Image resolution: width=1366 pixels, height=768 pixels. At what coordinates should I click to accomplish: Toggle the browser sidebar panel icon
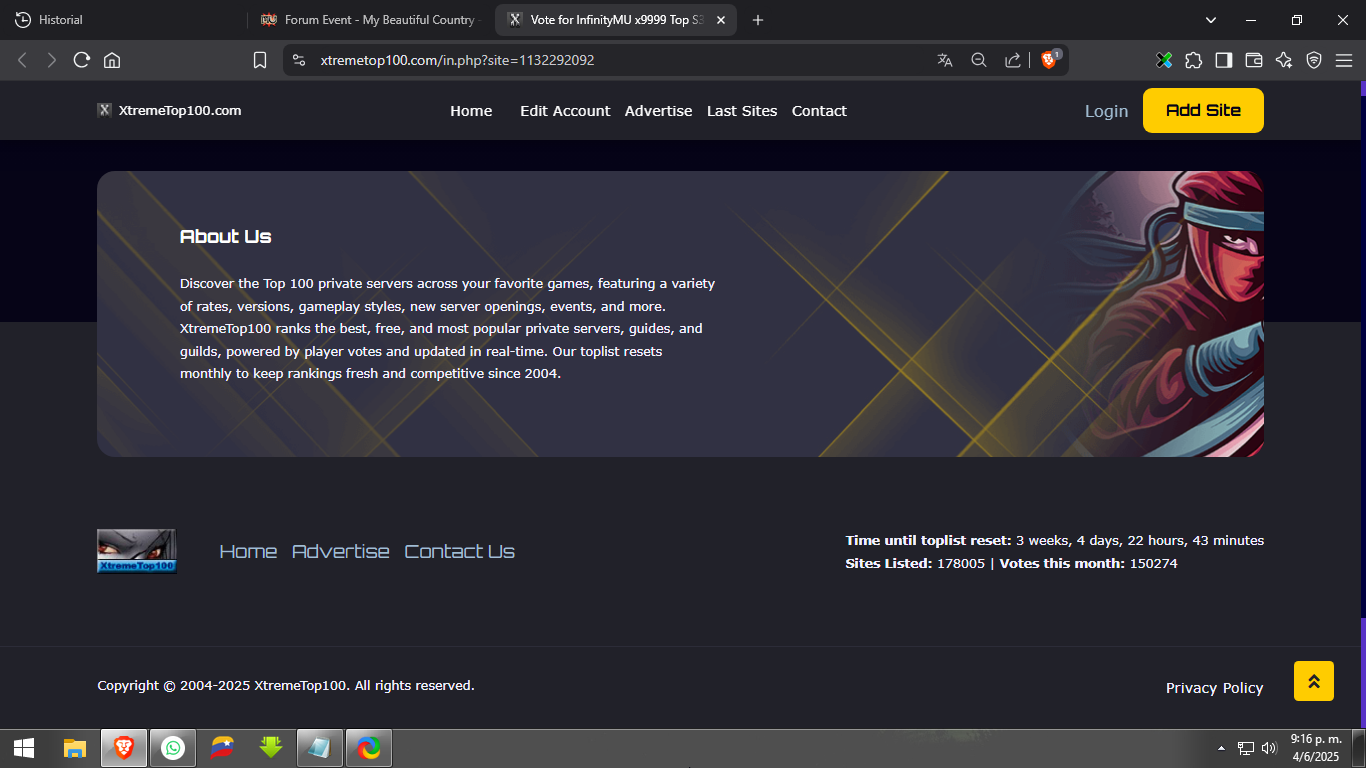(1224, 60)
